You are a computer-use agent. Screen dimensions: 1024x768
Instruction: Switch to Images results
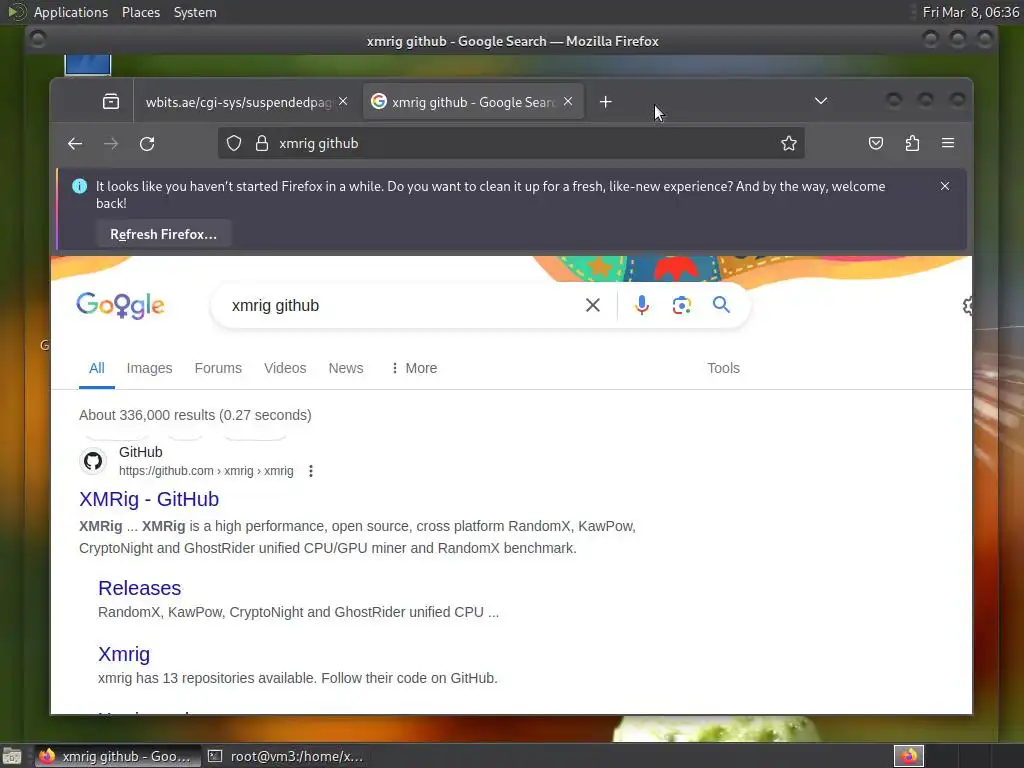[149, 368]
